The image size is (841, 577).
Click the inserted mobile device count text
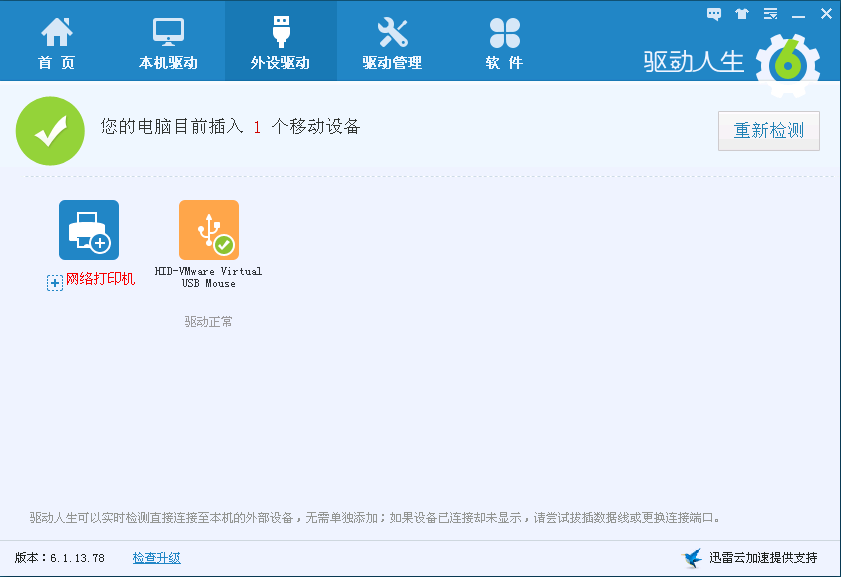(231, 127)
